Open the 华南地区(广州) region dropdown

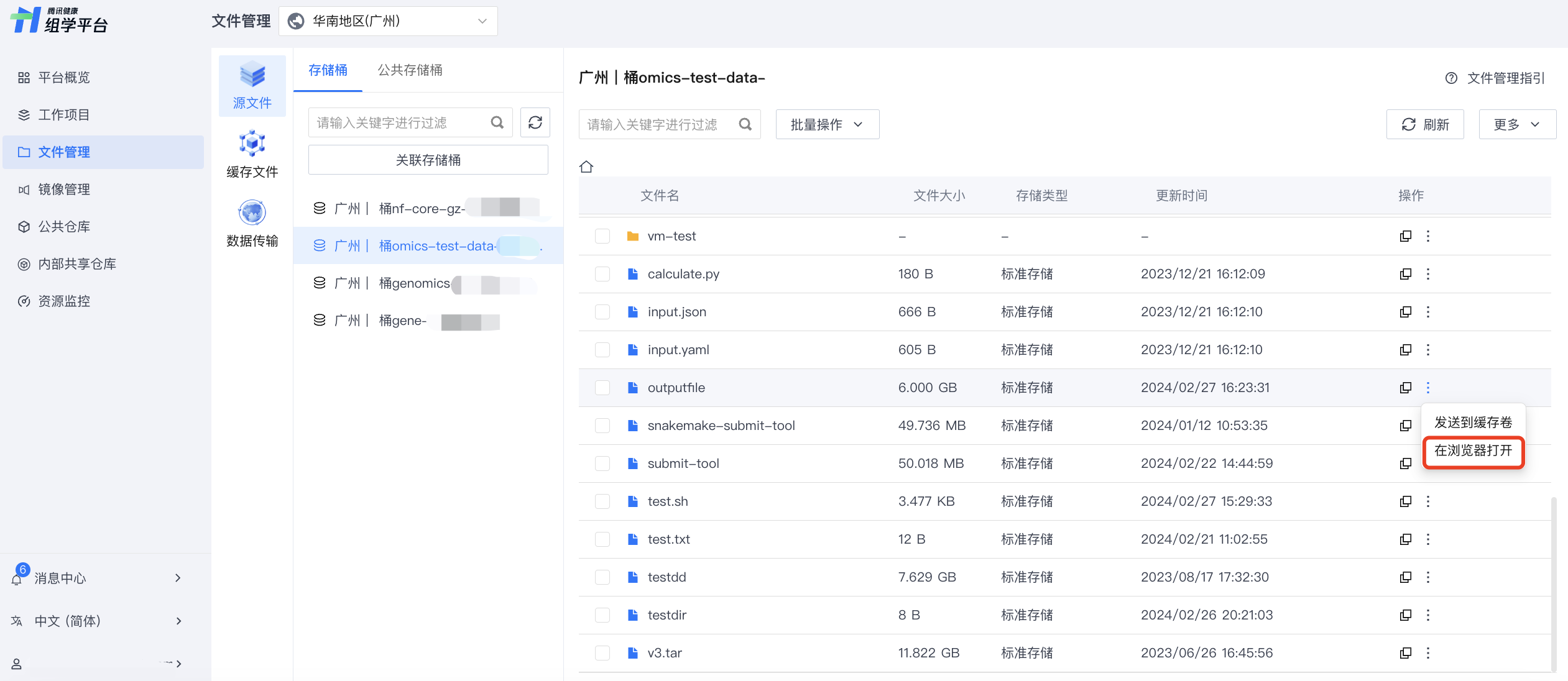[x=388, y=21]
